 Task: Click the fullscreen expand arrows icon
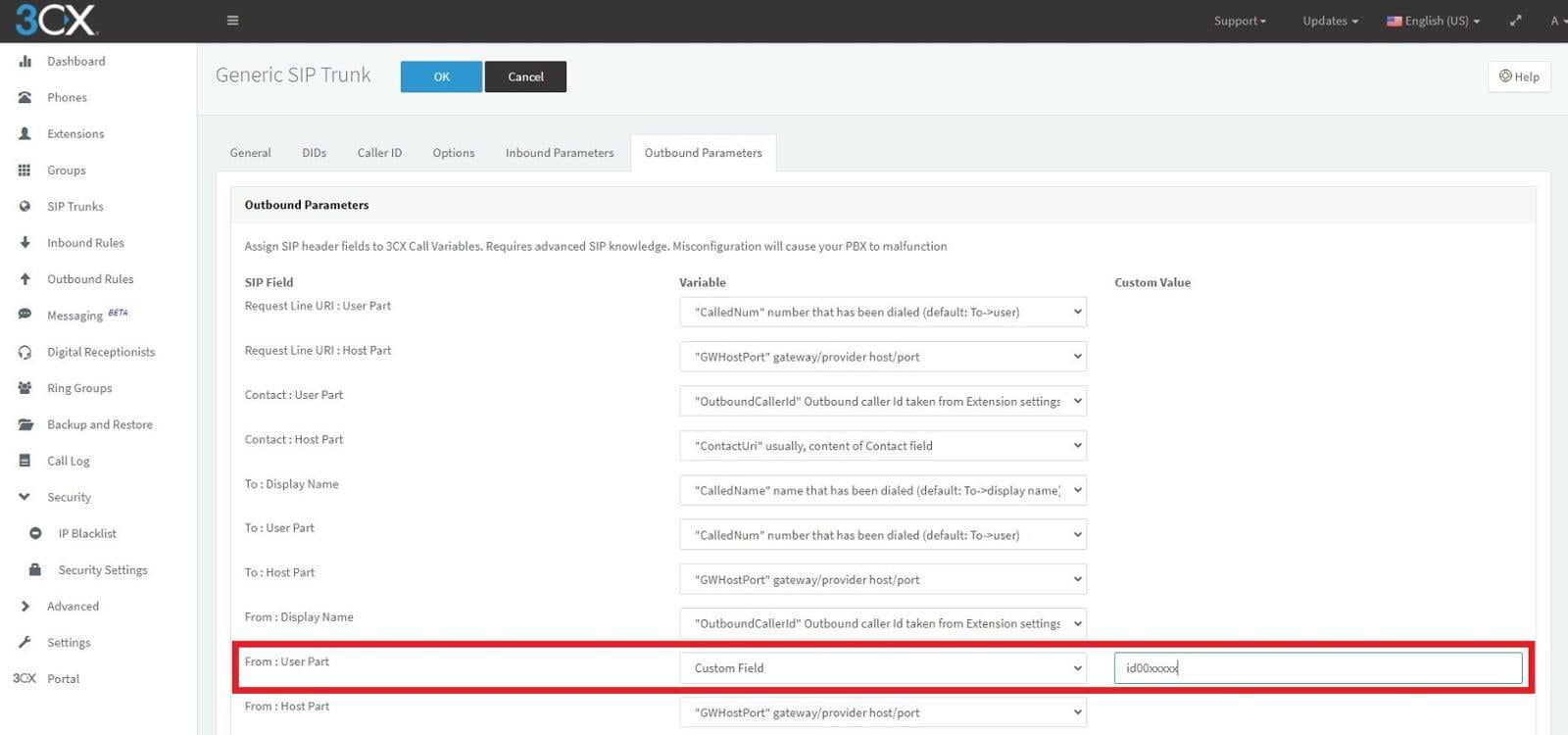tap(1516, 21)
